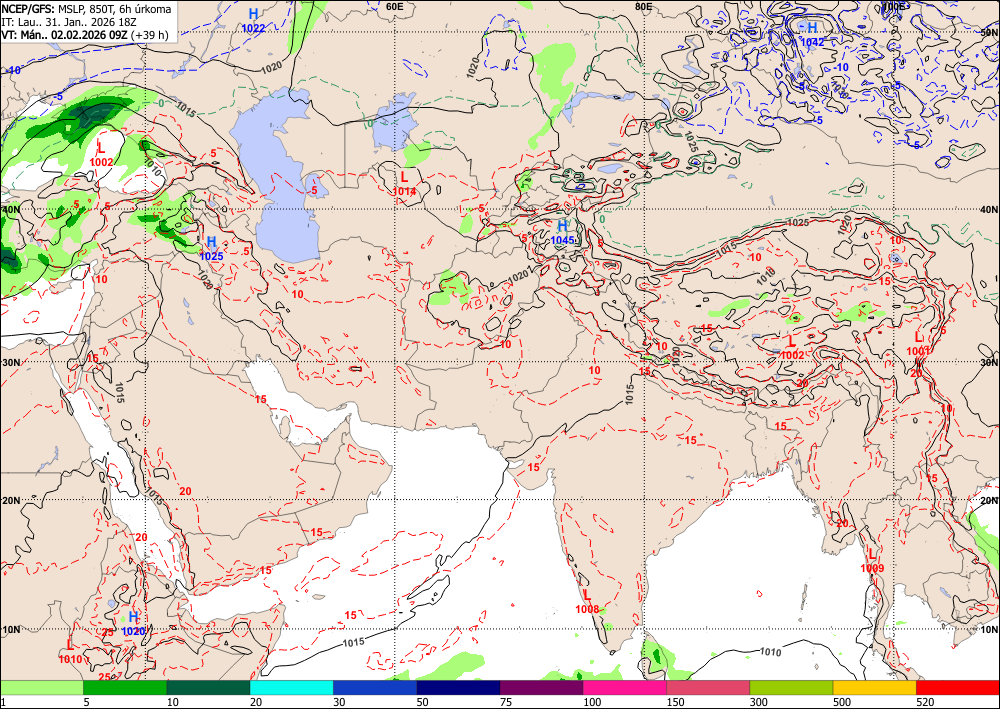Select the cyan 20–30 legend swatch

(291, 688)
